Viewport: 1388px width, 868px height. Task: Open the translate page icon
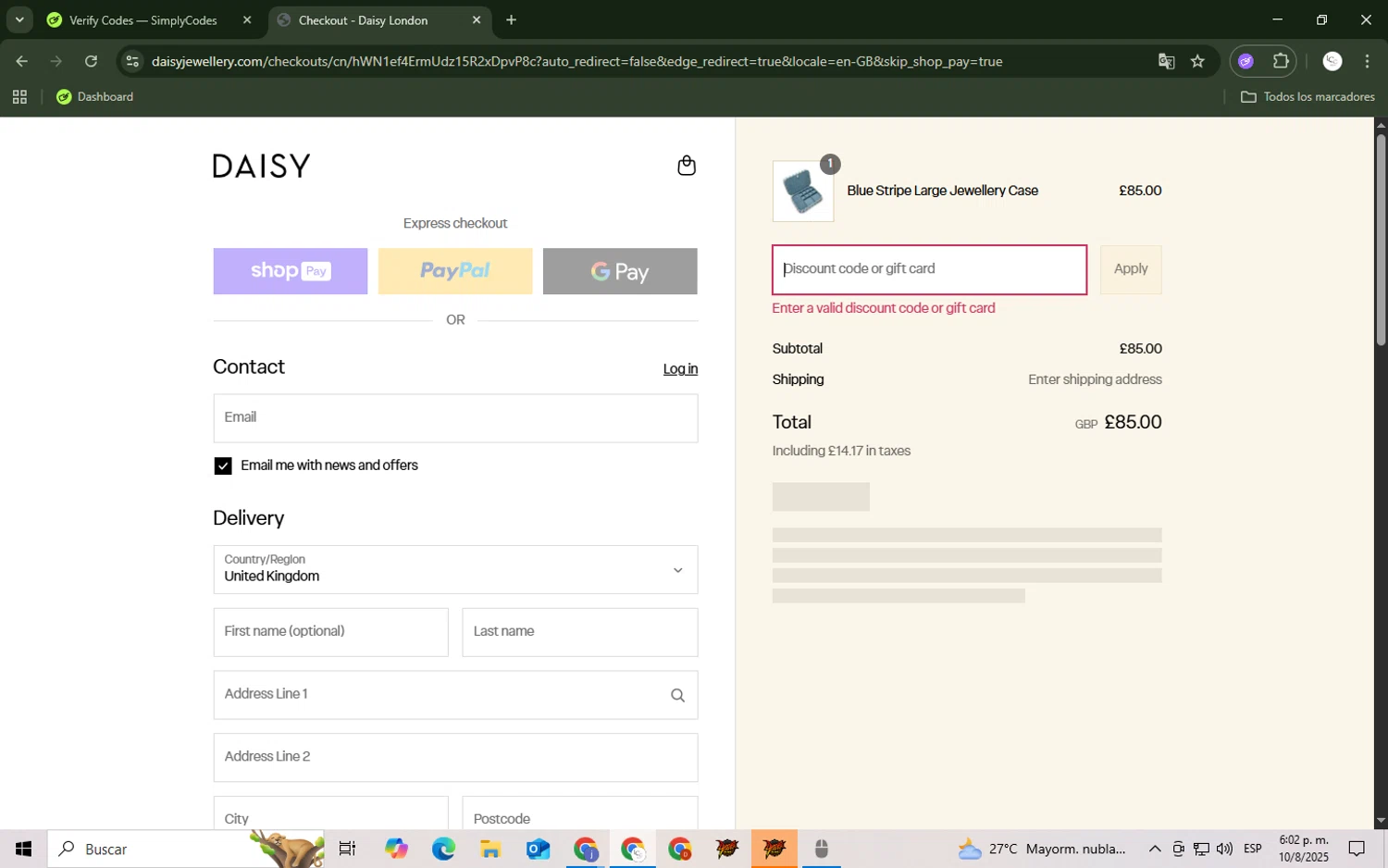[x=1166, y=61]
